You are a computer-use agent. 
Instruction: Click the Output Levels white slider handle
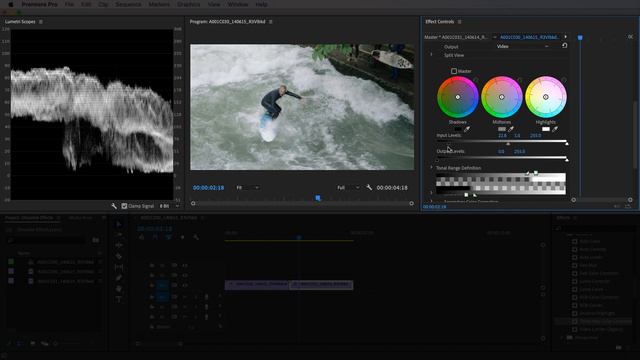[567, 160]
